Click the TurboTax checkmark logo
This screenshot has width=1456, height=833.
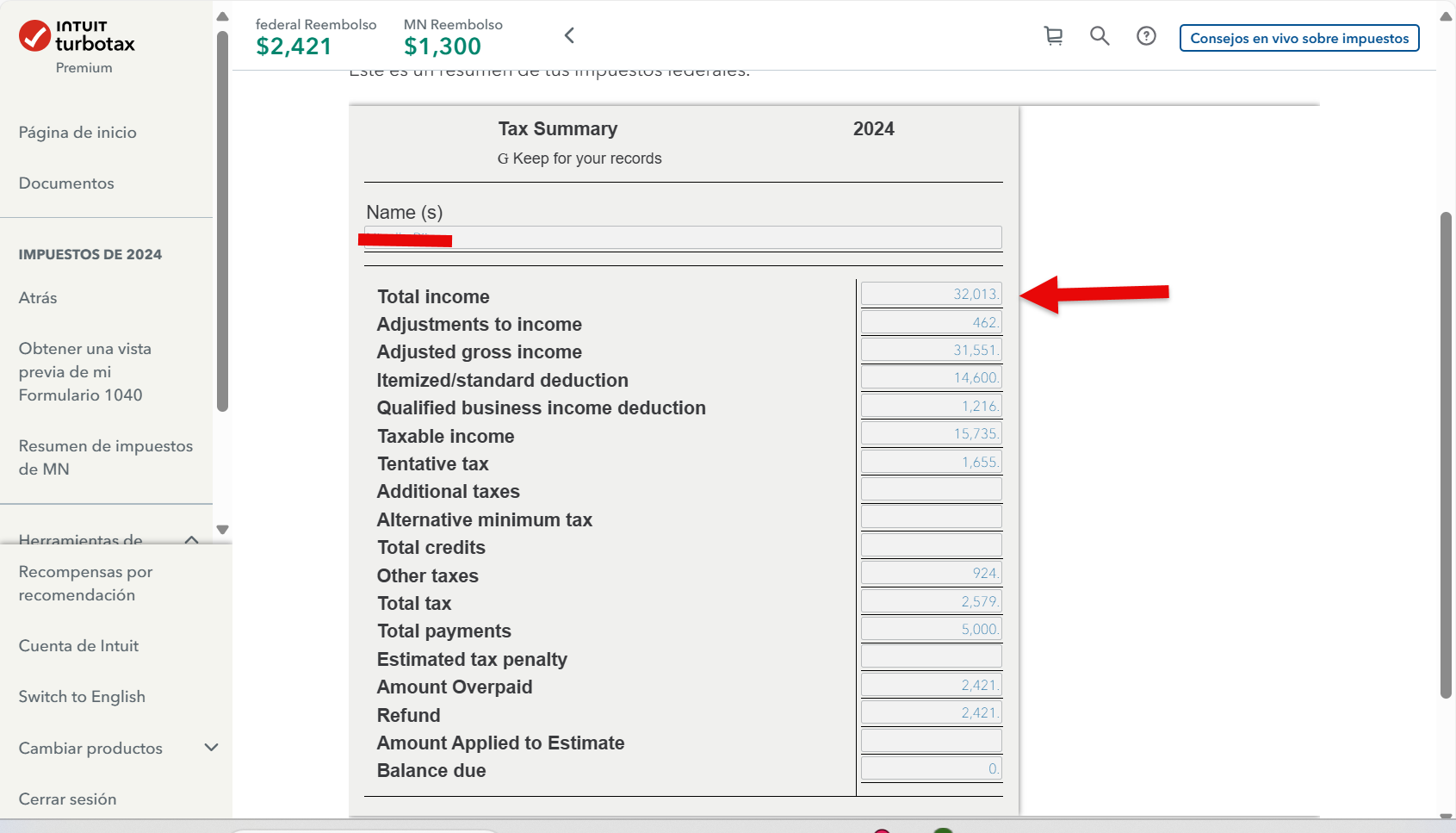tap(34, 36)
